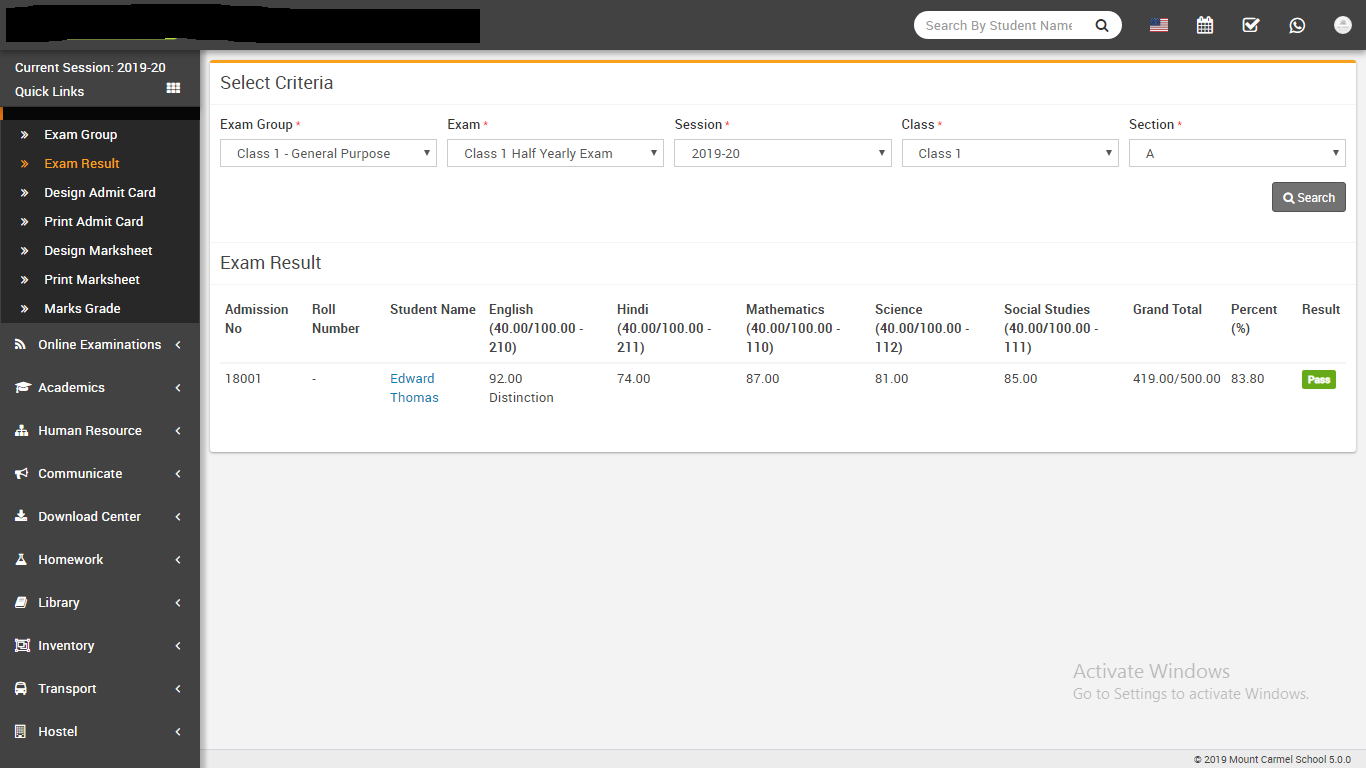1366x768 pixels.
Task: Click the Quick Links grid icon
Action: point(173,89)
